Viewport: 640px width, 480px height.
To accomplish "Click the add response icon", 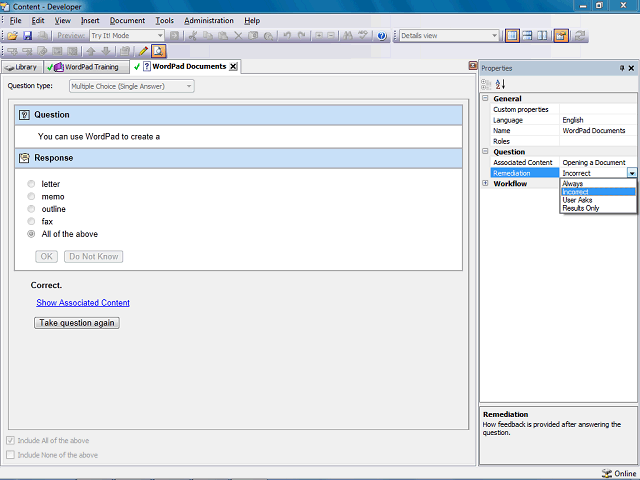I will pos(12,51).
